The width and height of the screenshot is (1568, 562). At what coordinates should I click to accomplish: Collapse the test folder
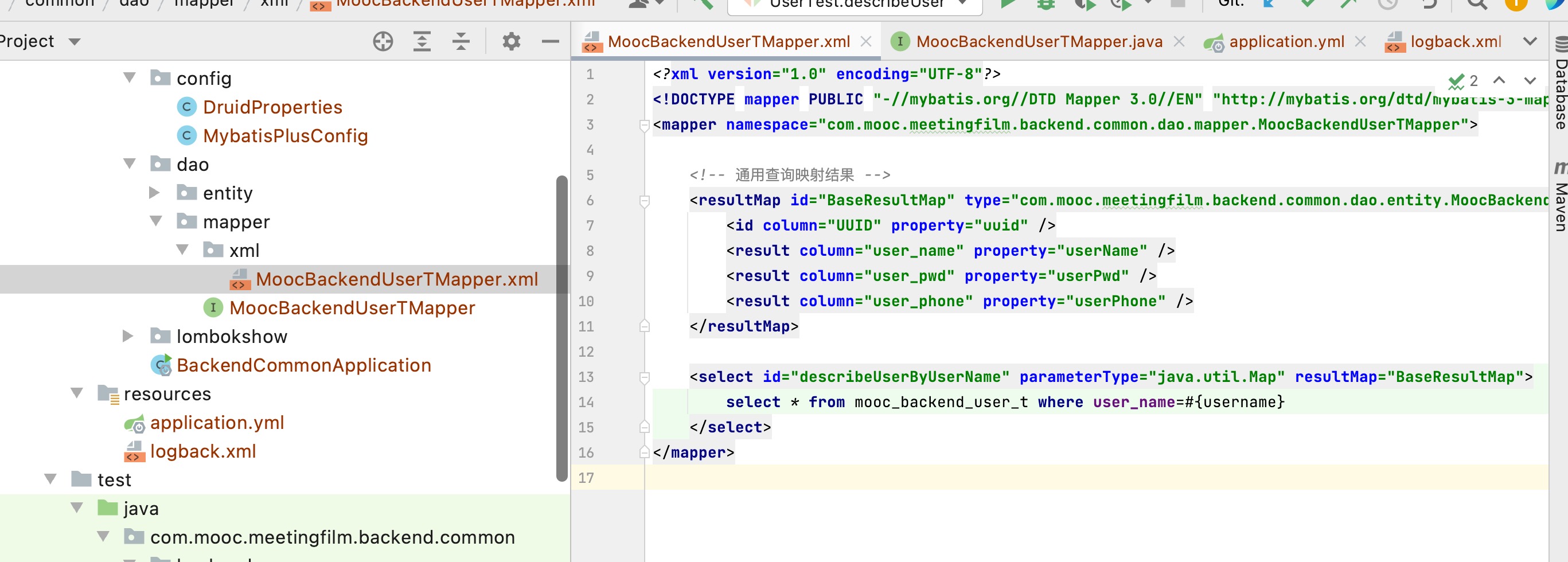coord(50,479)
